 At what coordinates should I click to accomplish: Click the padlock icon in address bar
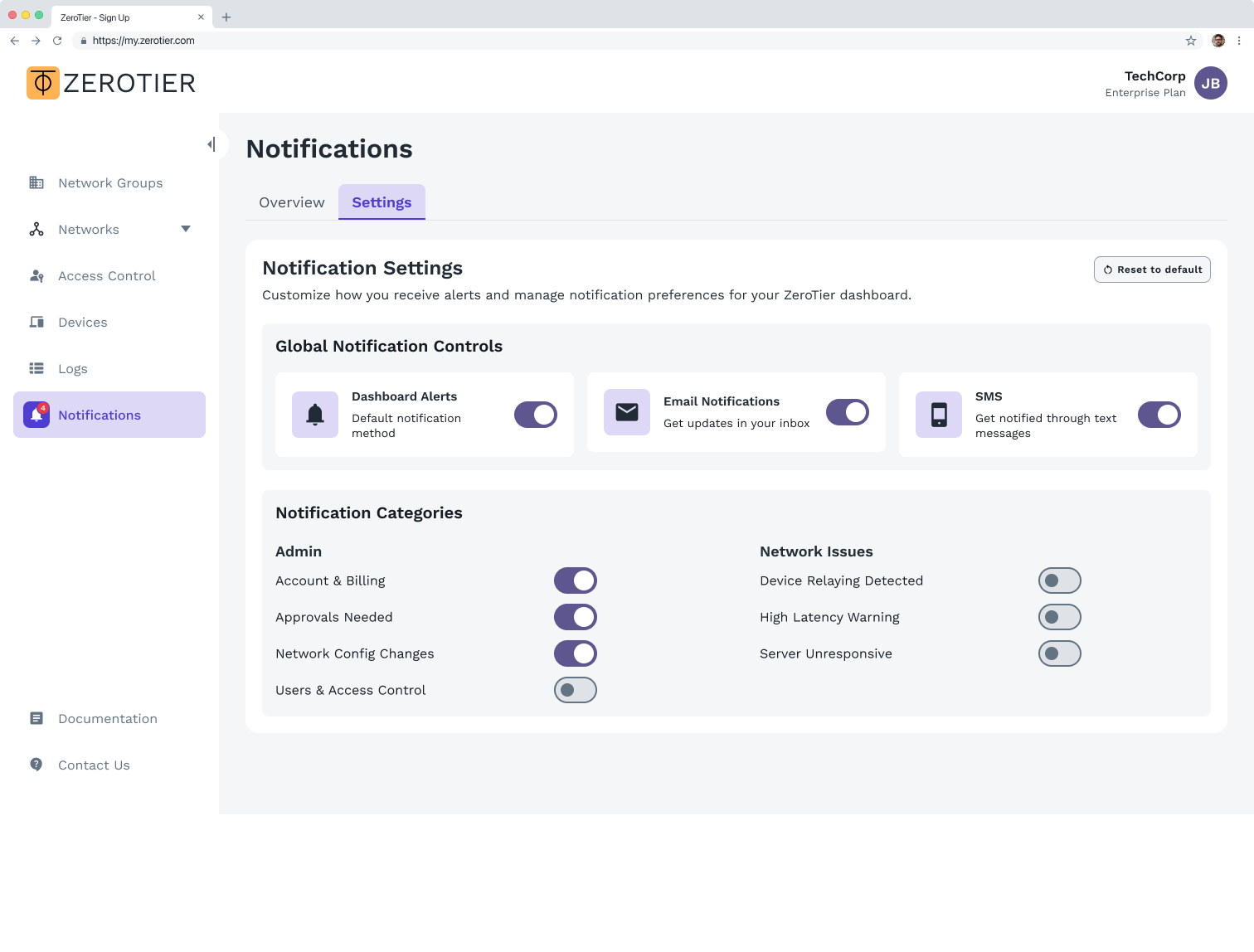[84, 41]
